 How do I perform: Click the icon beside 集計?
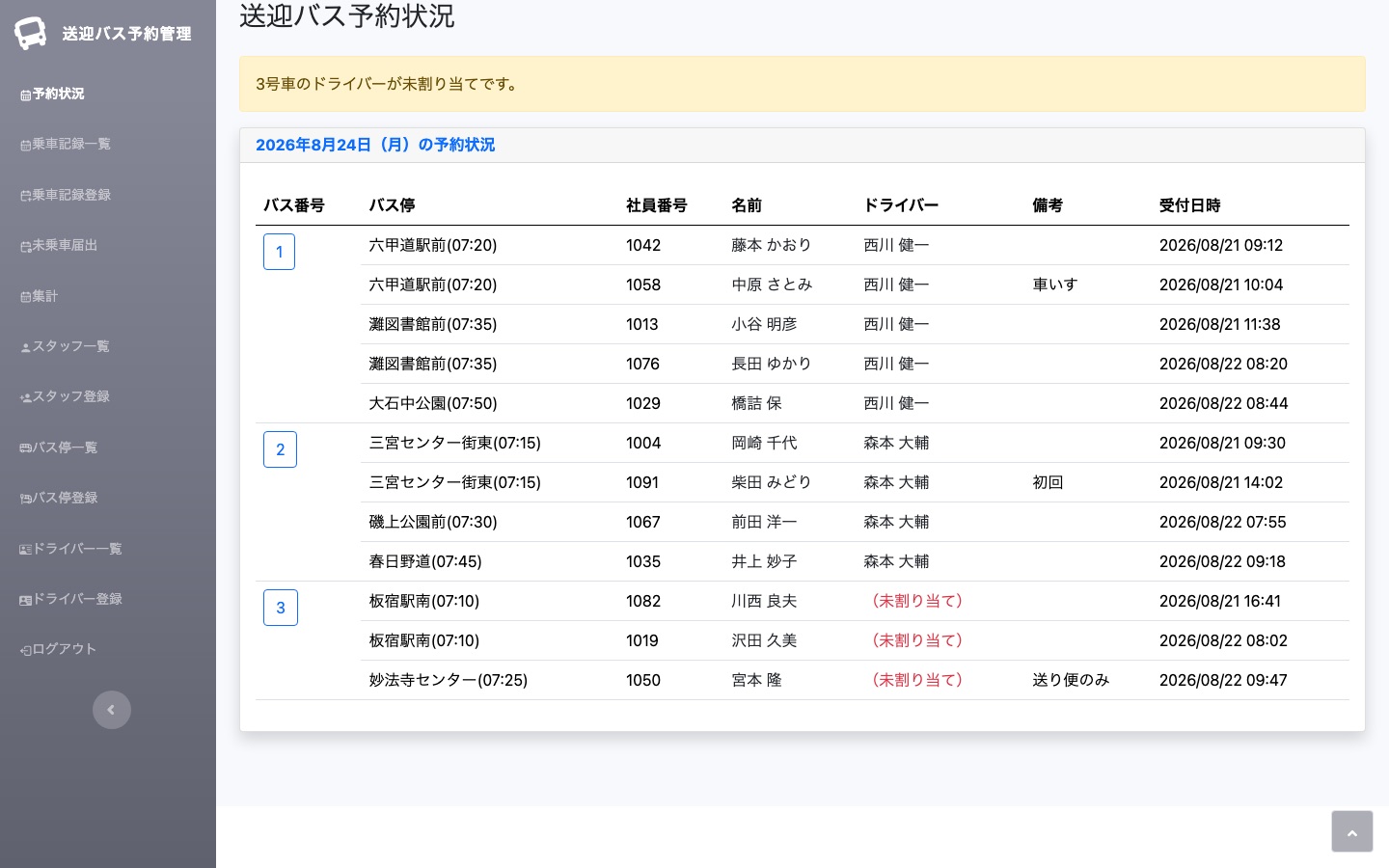[26, 297]
